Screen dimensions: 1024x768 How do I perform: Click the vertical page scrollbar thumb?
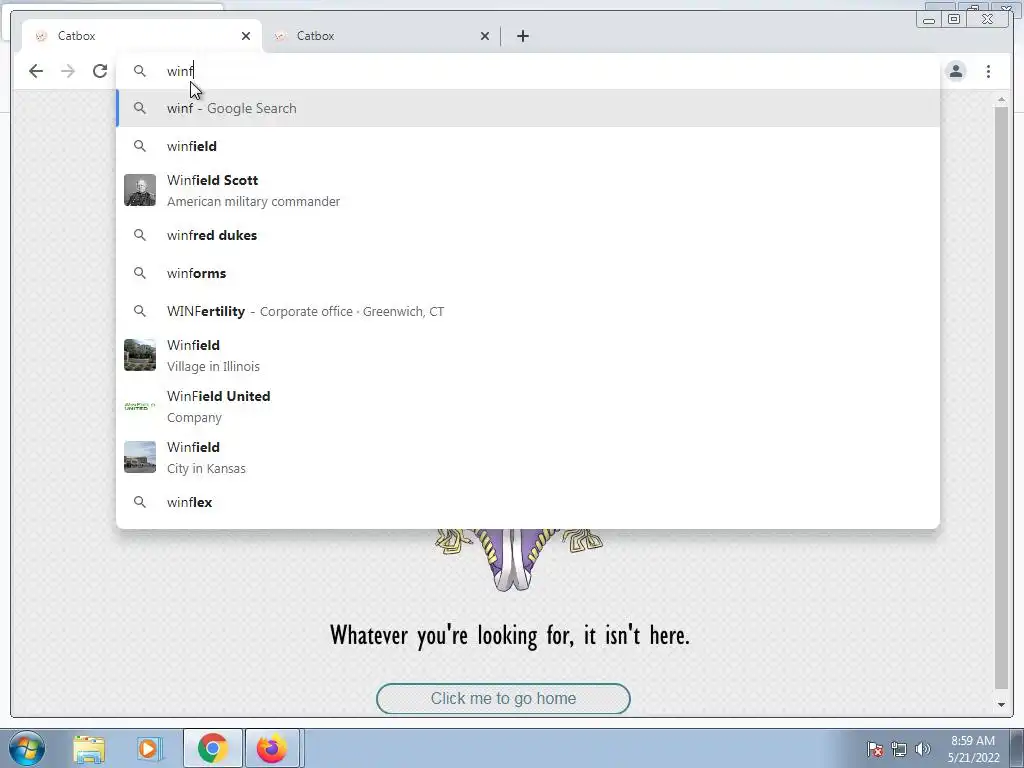click(x=1001, y=398)
